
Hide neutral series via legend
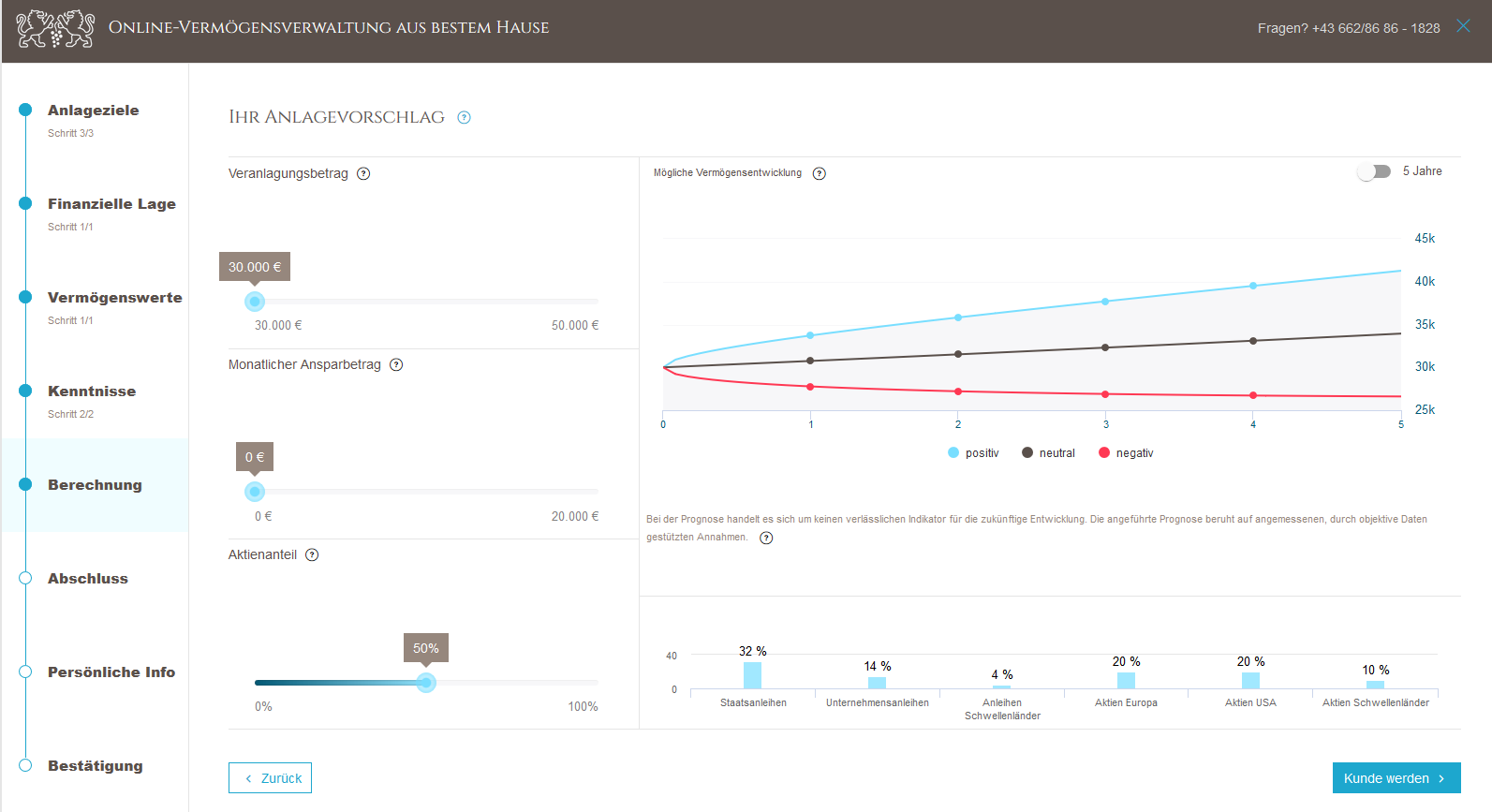click(x=1048, y=453)
